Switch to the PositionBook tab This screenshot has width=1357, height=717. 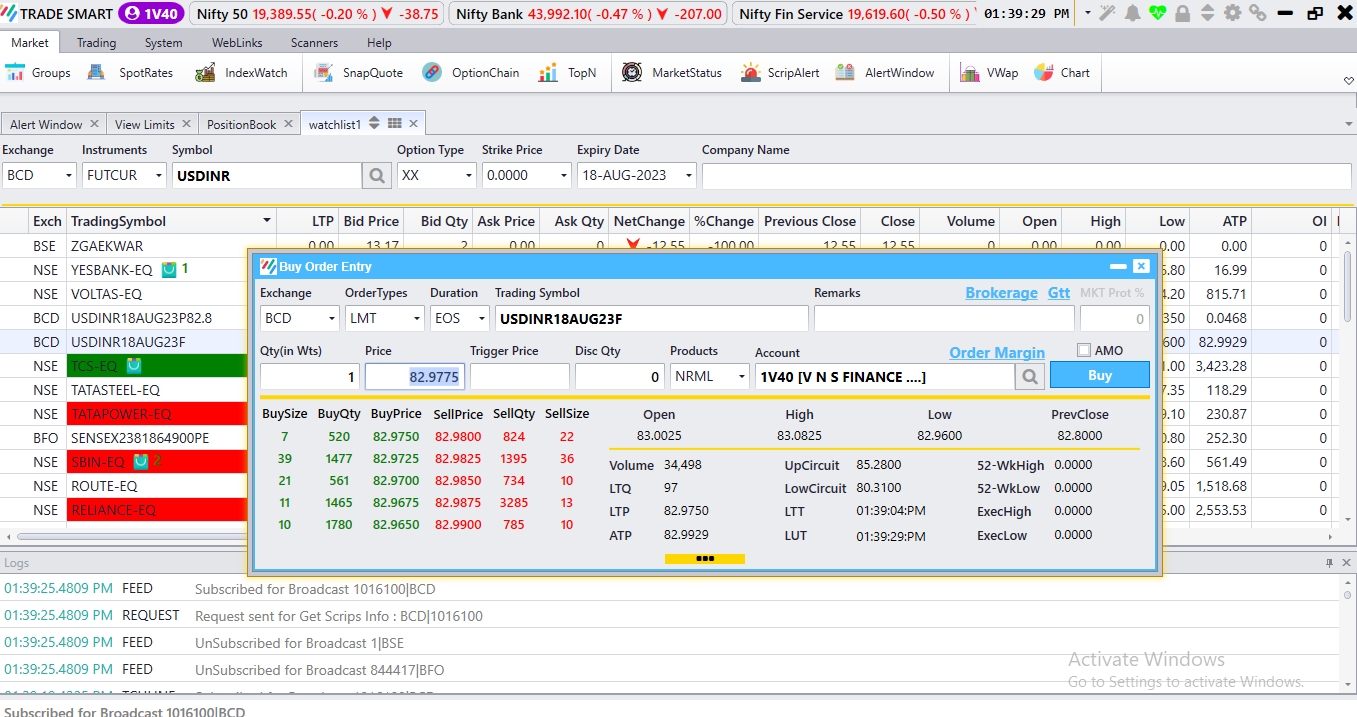point(241,124)
